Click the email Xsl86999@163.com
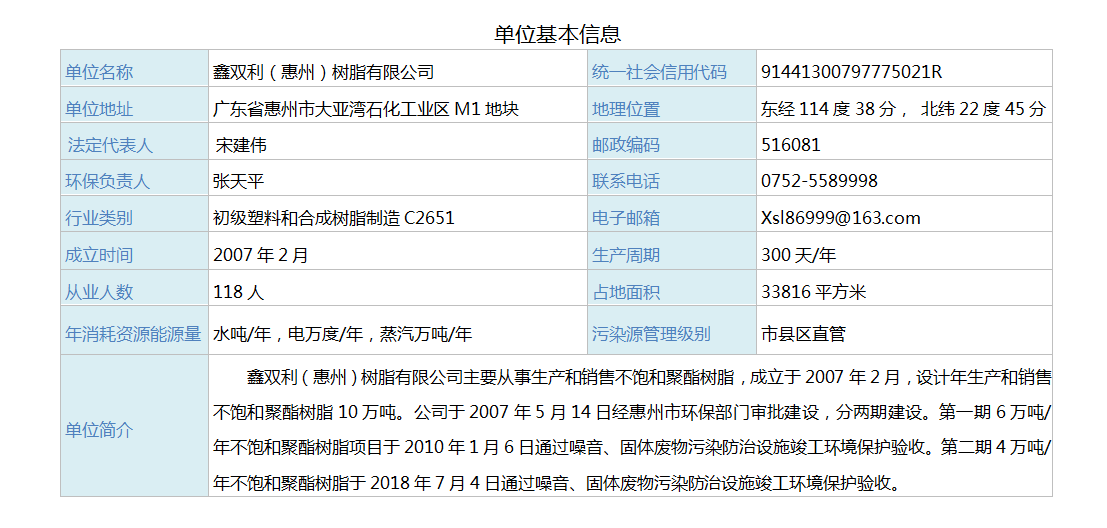The height and width of the screenshot is (528, 1107). (x=840, y=218)
